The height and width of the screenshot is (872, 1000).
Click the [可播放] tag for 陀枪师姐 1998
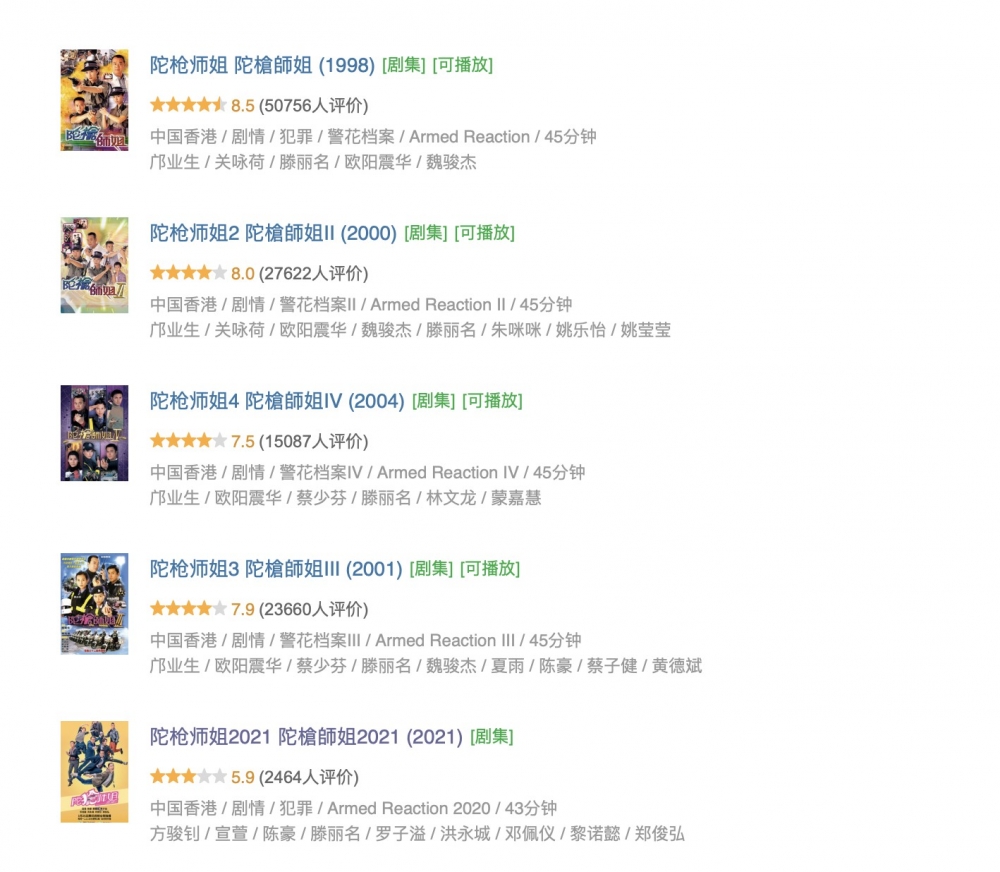(x=462, y=65)
